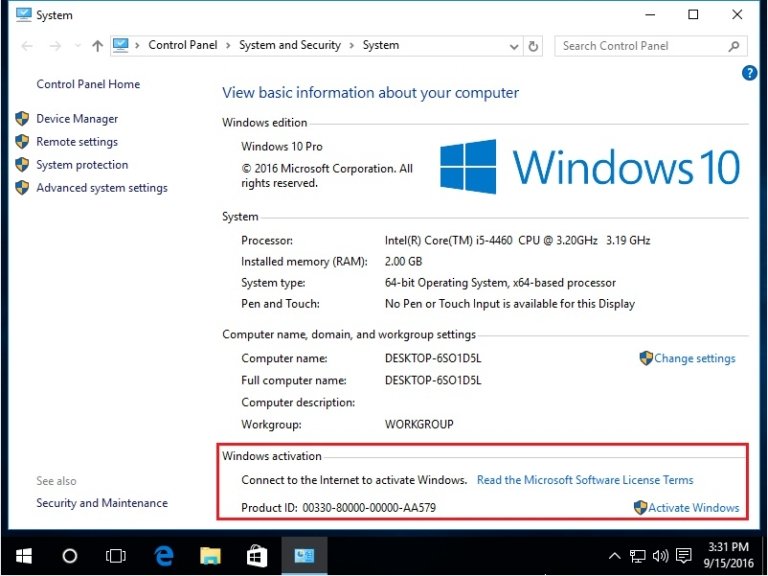Open Advanced system settings
Screen dimensions: 768x576
(x=101, y=188)
